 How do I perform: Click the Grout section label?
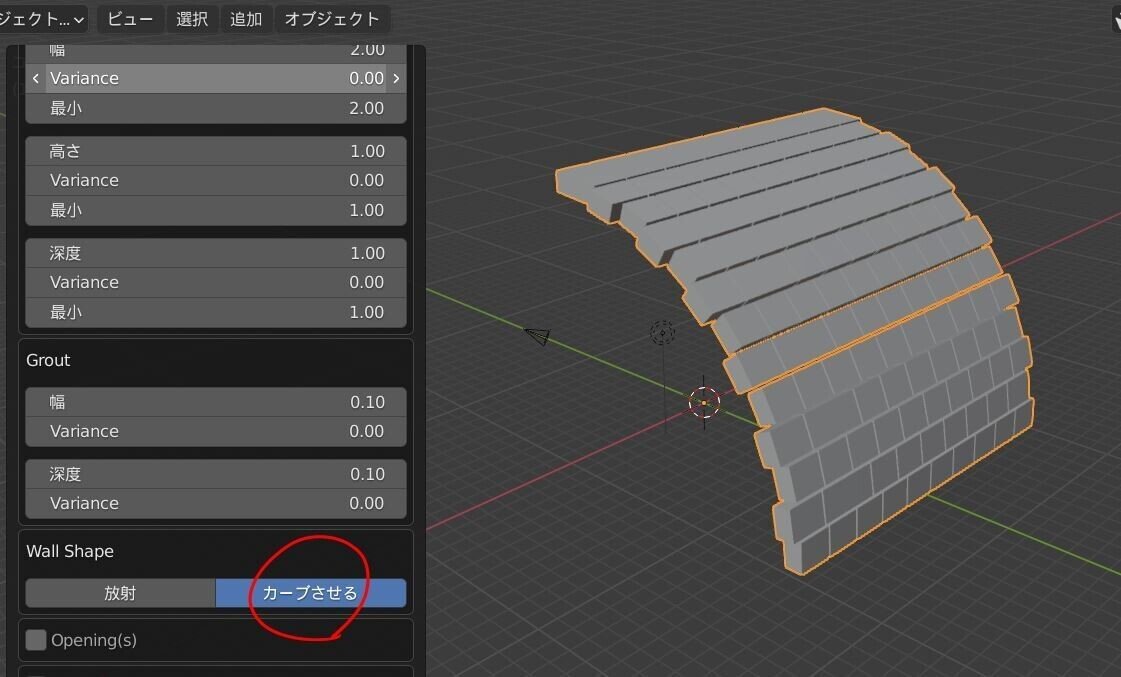(48, 360)
